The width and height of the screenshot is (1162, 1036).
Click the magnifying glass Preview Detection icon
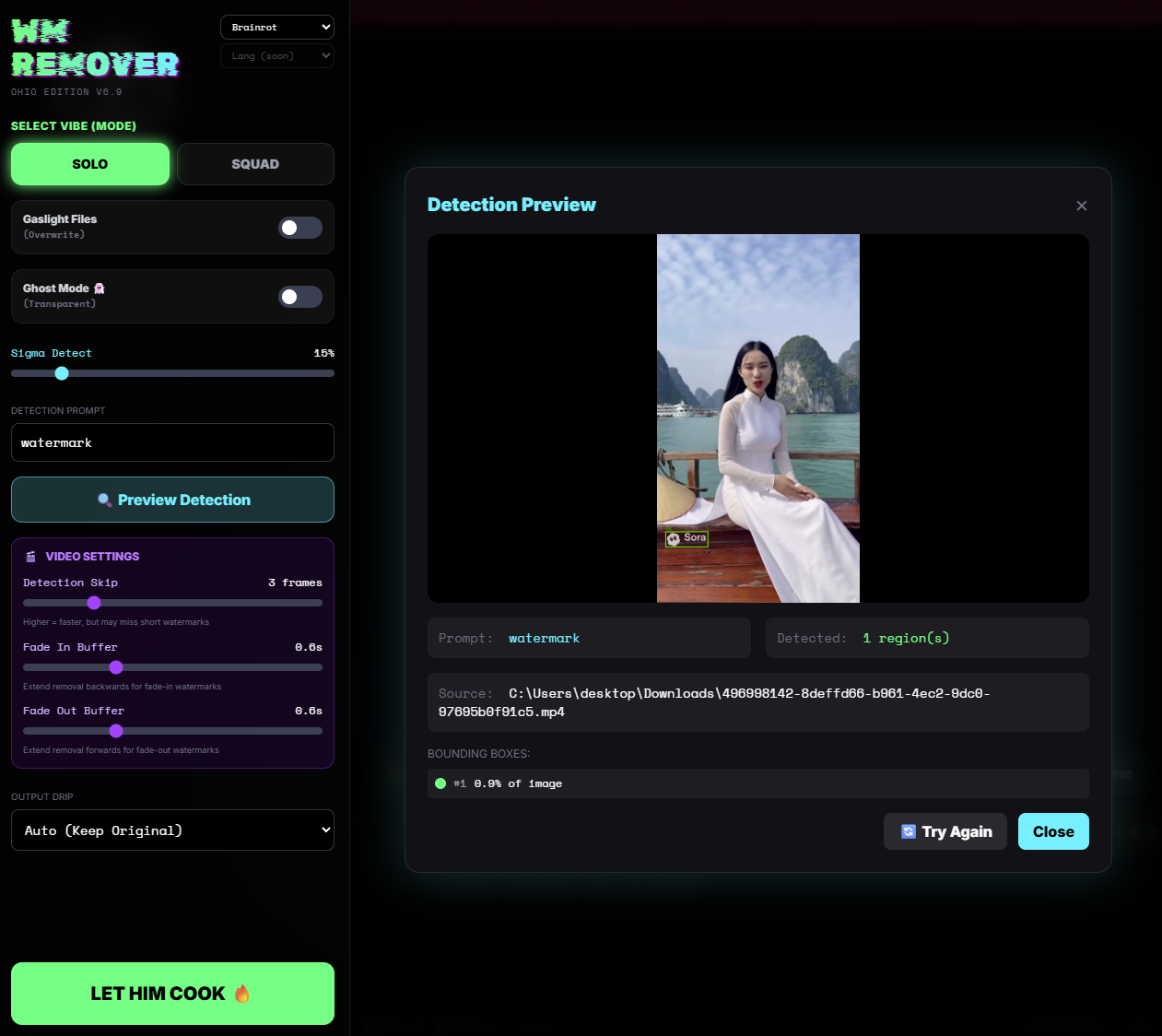104,499
